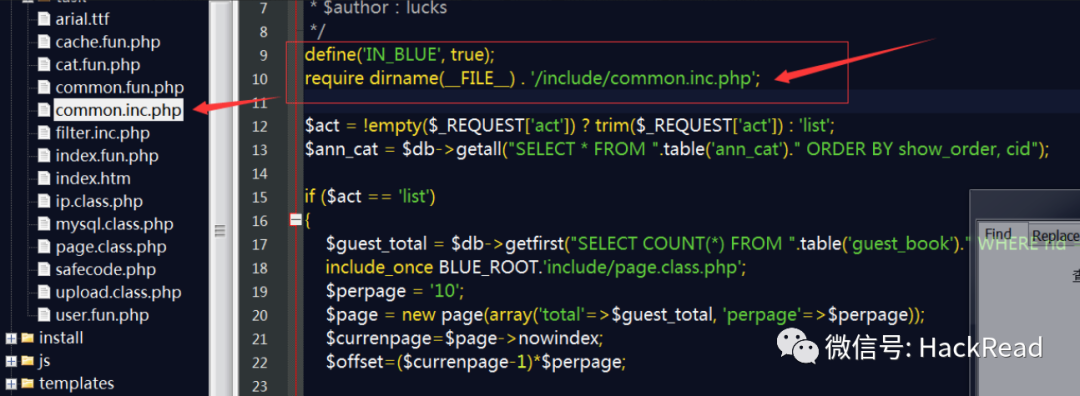Click the cat.fun.php file icon

coord(44,65)
